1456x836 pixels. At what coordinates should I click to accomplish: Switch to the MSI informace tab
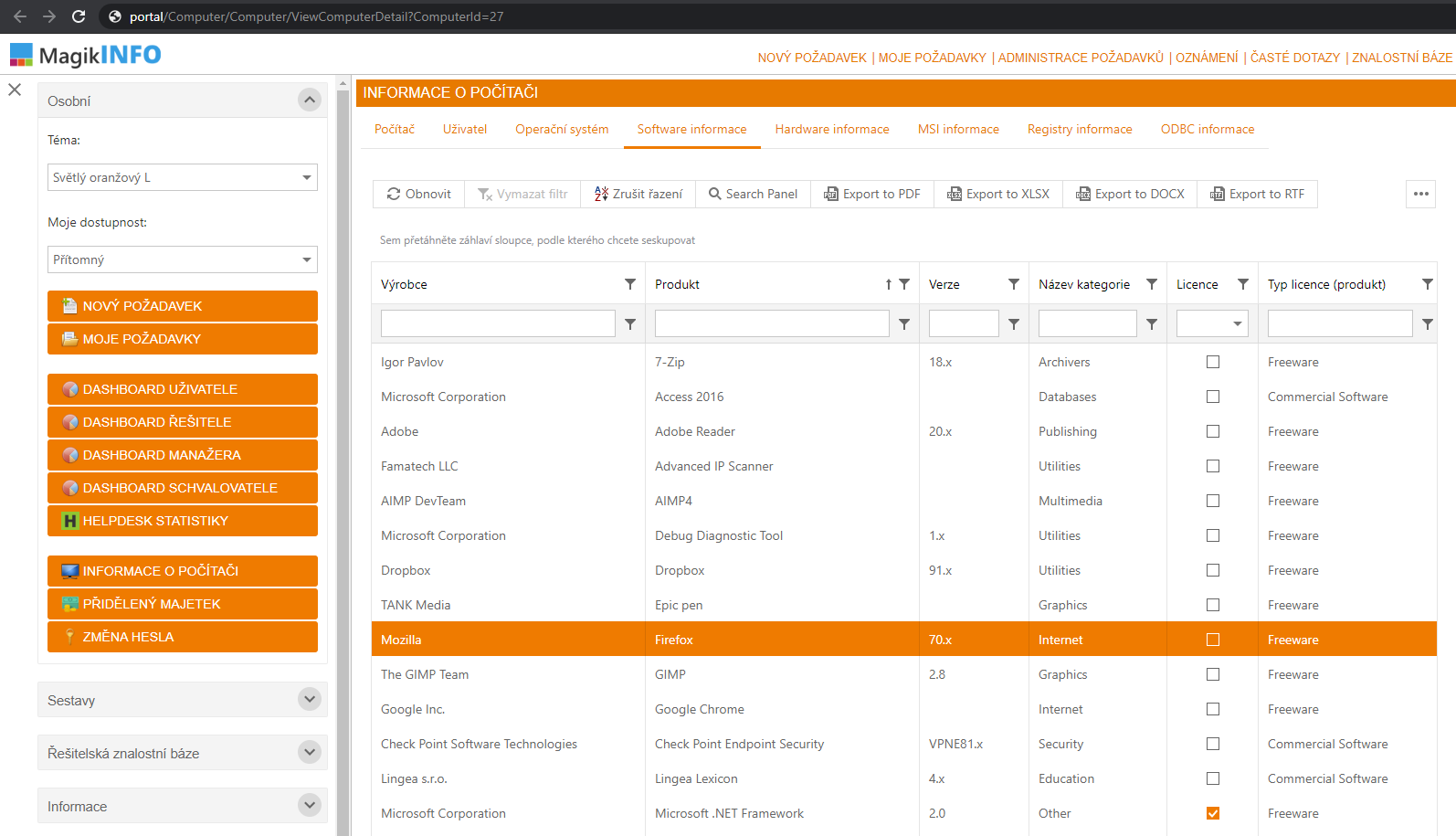pos(958,129)
